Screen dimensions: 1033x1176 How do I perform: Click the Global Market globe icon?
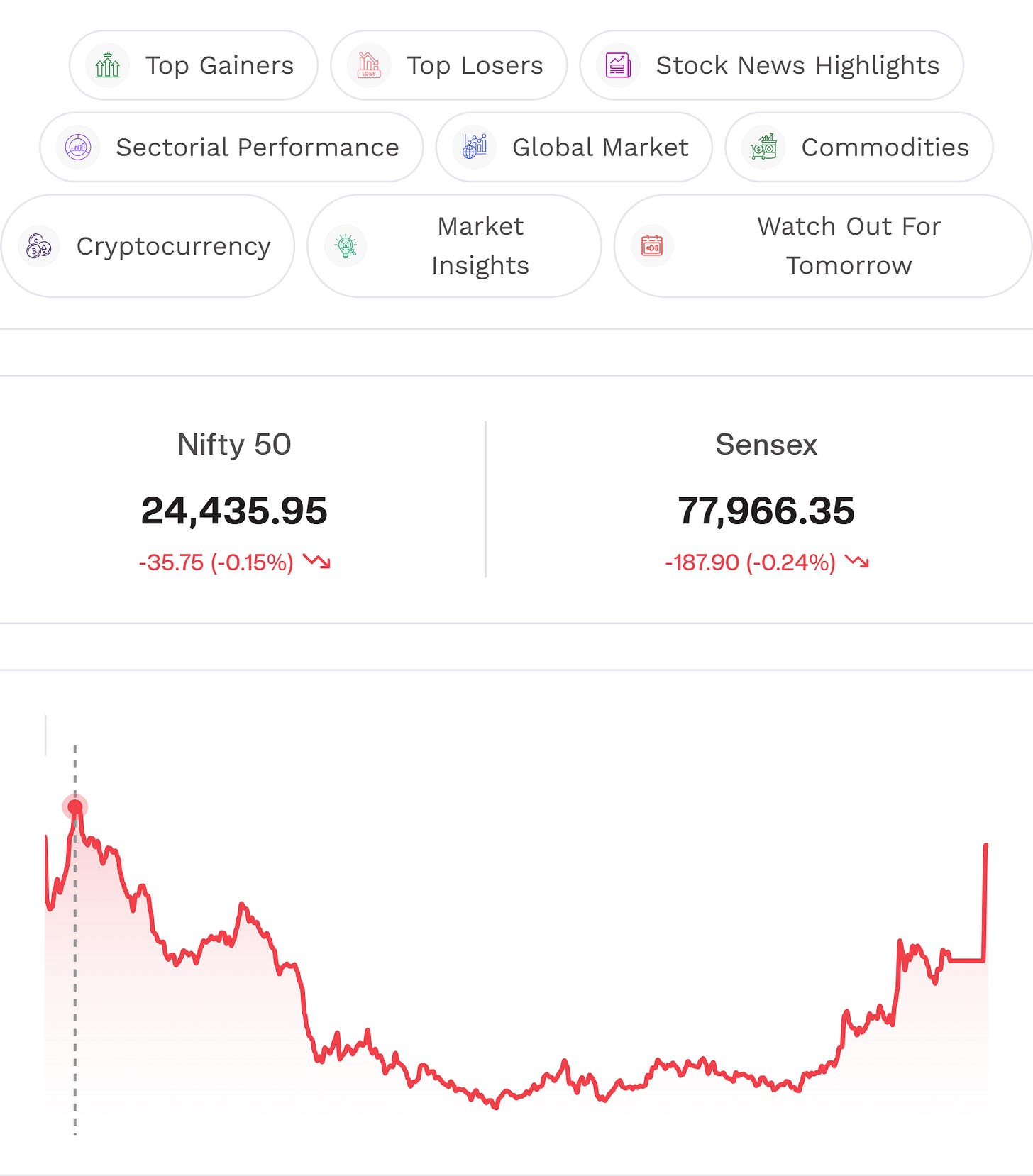pyautogui.click(x=475, y=148)
